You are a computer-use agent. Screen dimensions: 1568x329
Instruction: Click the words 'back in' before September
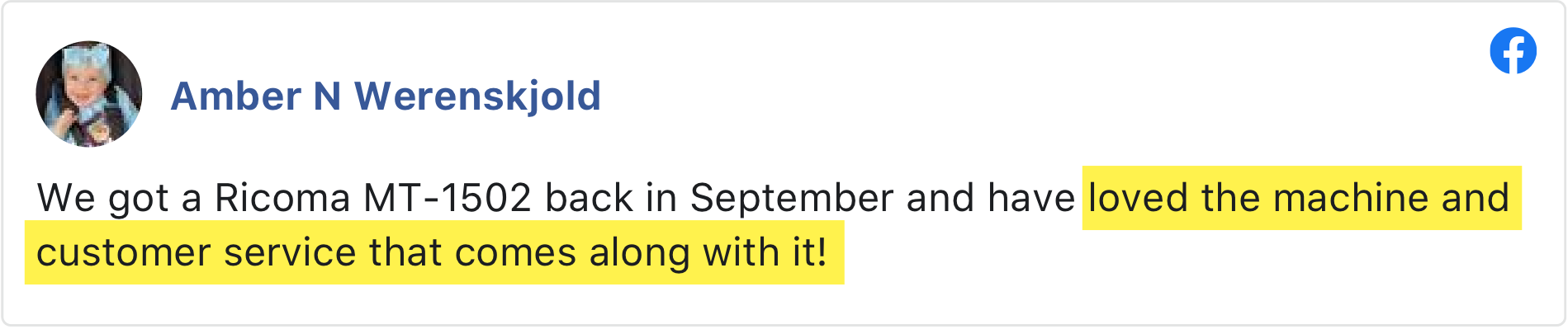tap(611, 198)
